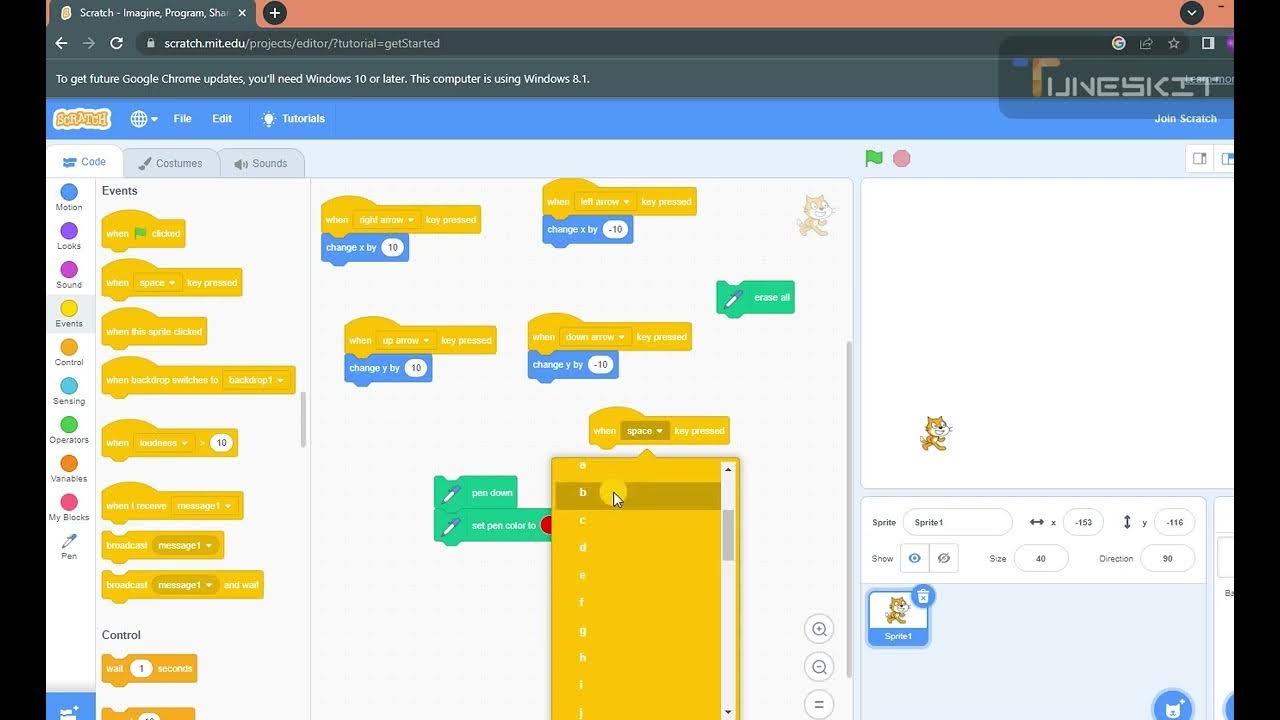Edit the sprite Direction field
Viewport: 1280px width, 720px height.
click(1167, 558)
